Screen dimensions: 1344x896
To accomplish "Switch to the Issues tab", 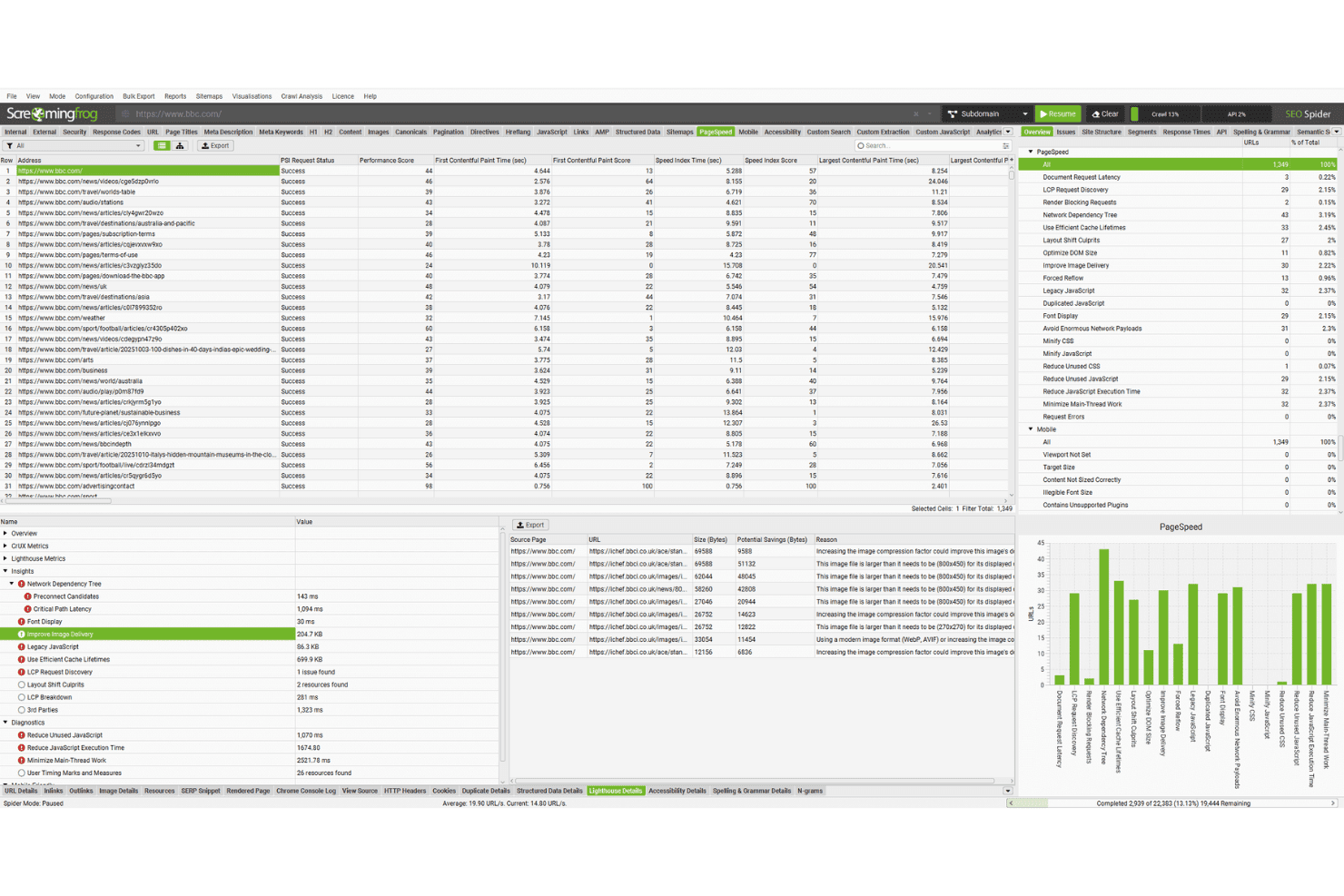I will point(1066,132).
